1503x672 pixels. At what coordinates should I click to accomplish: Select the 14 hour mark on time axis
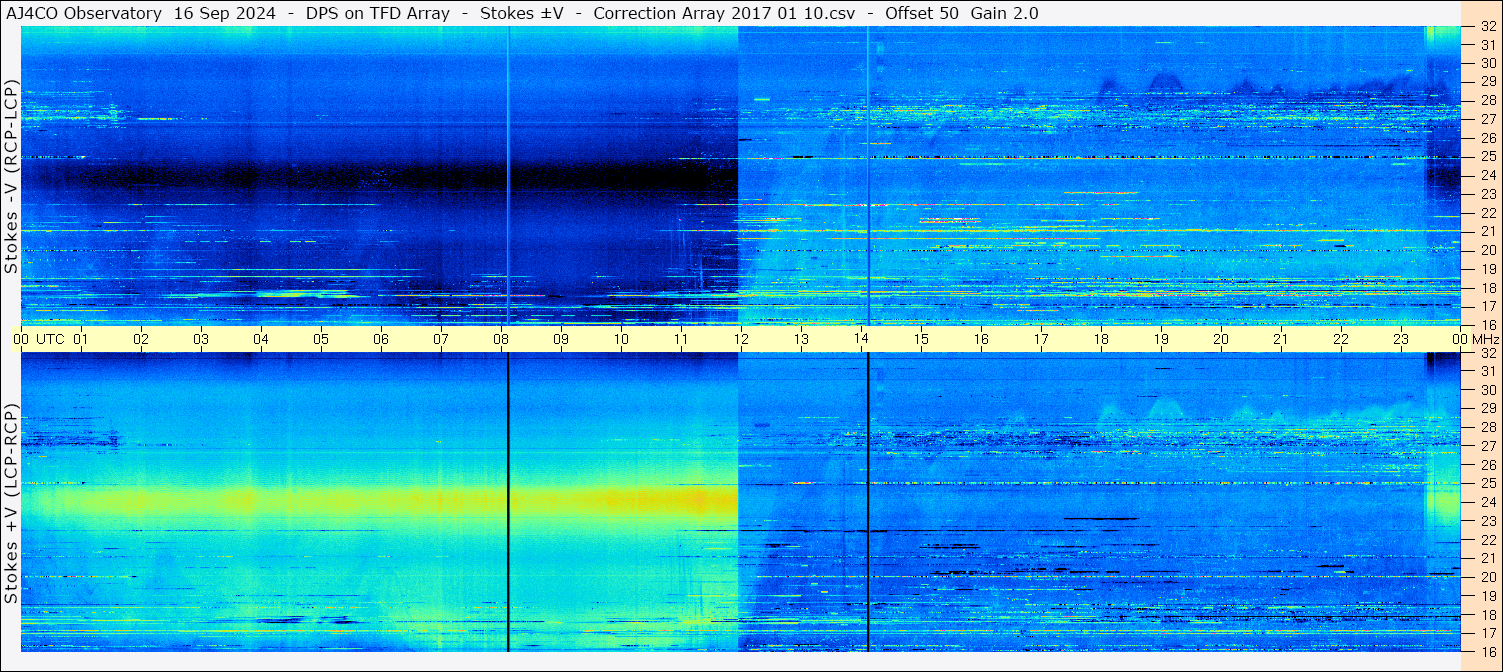[861, 339]
